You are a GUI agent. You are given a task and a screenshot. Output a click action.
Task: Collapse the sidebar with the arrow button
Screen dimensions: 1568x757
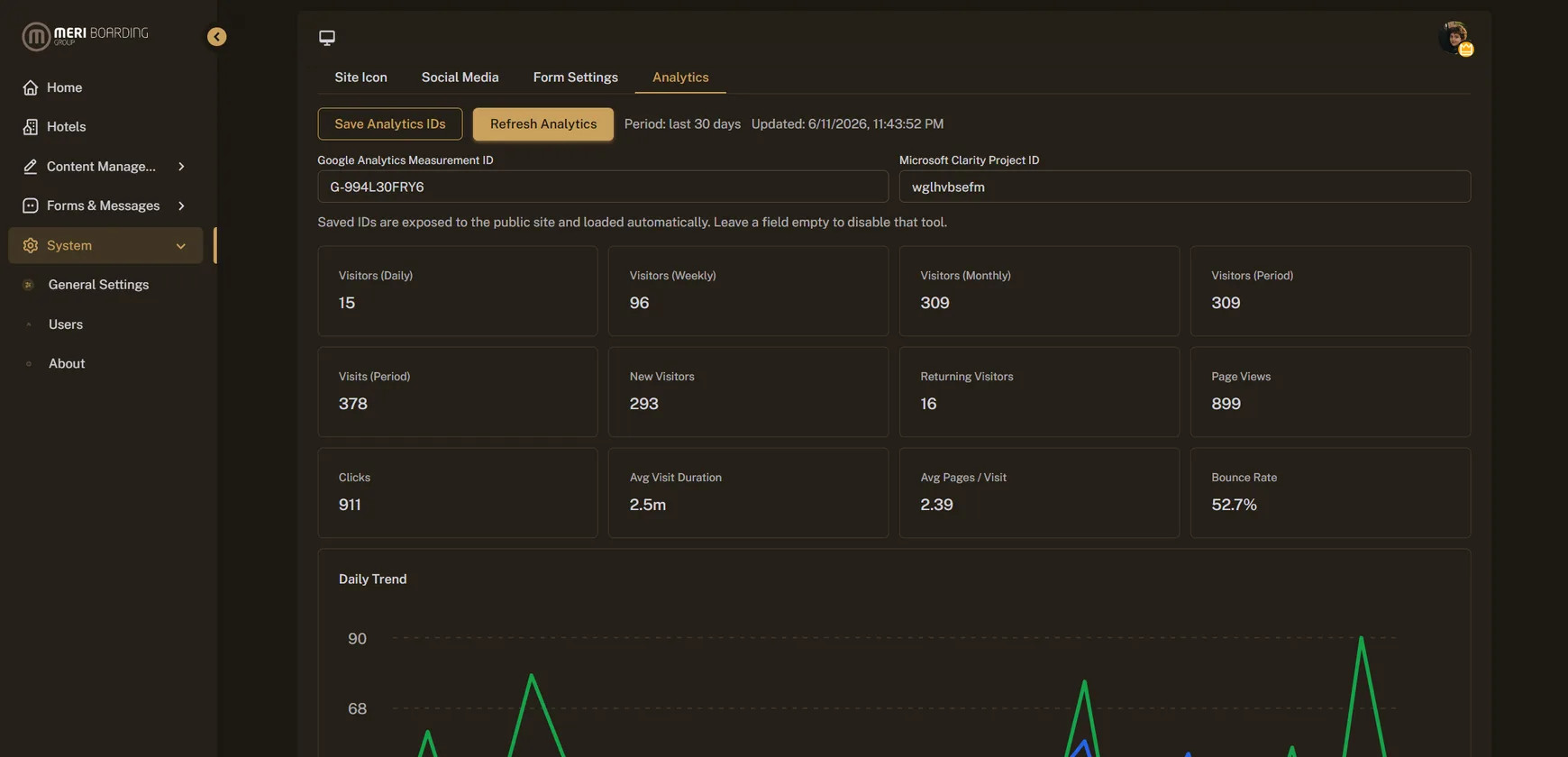coord(216,37)
